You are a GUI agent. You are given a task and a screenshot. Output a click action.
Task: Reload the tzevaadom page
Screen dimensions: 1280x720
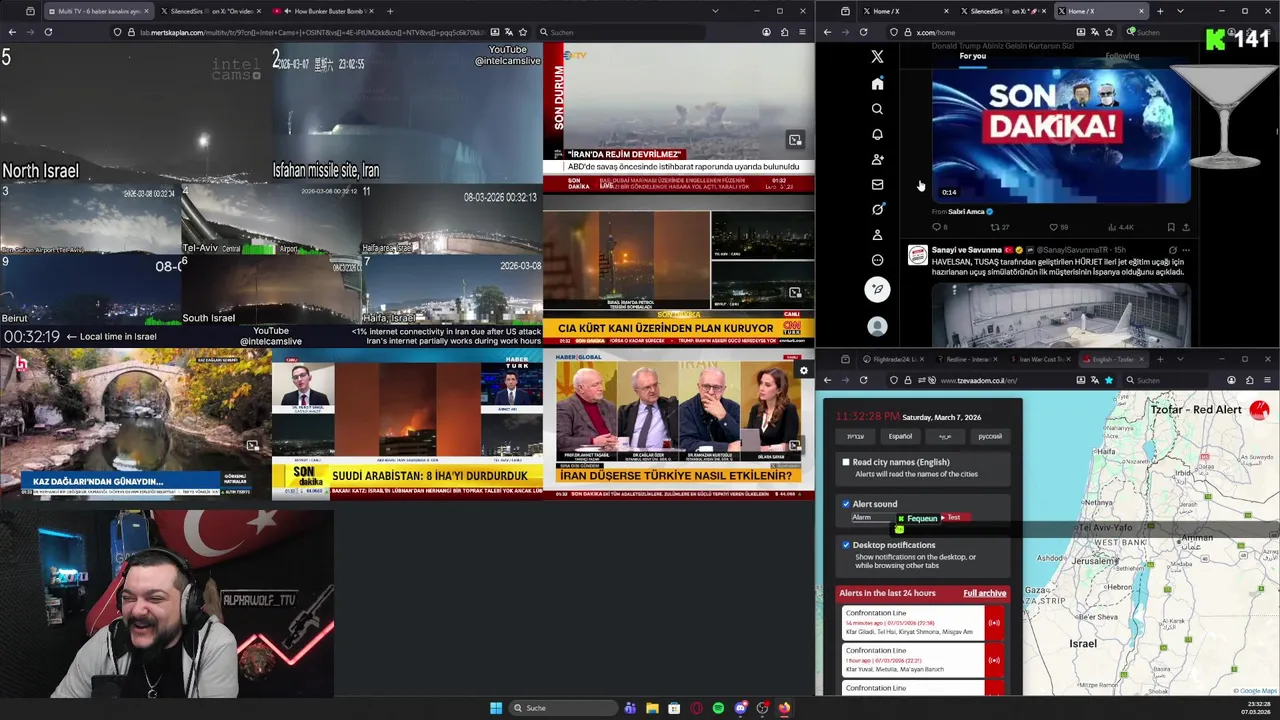point(863,380)
